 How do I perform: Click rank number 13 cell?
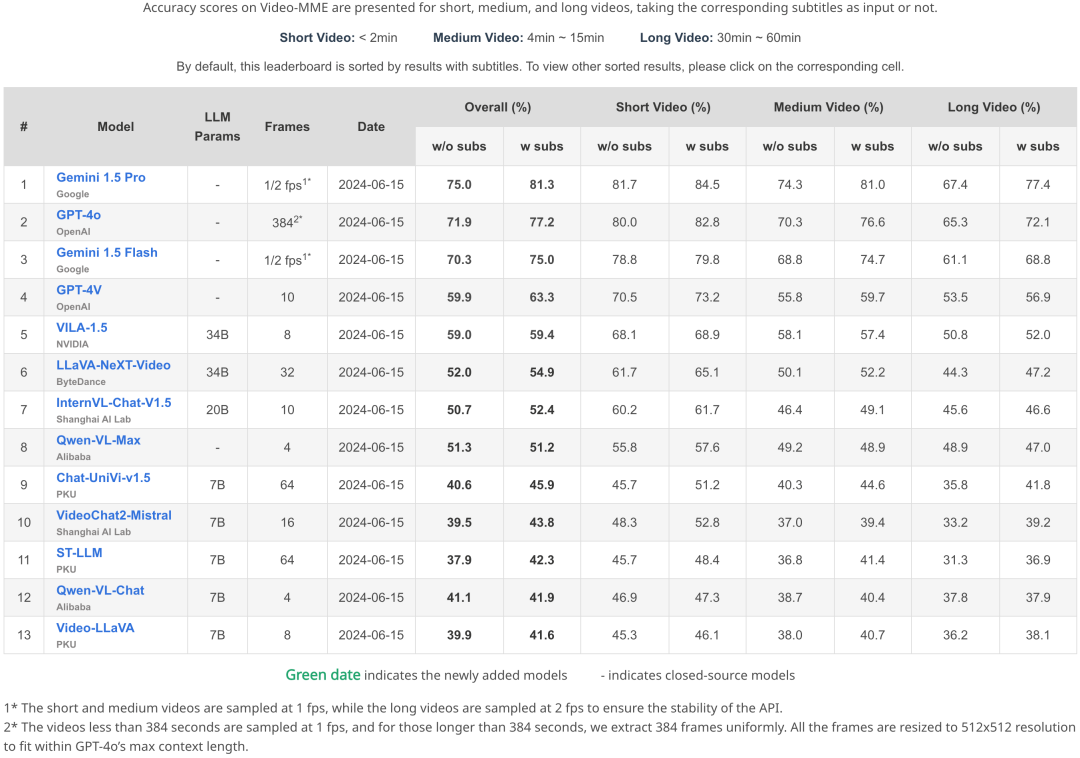(24, 635)
